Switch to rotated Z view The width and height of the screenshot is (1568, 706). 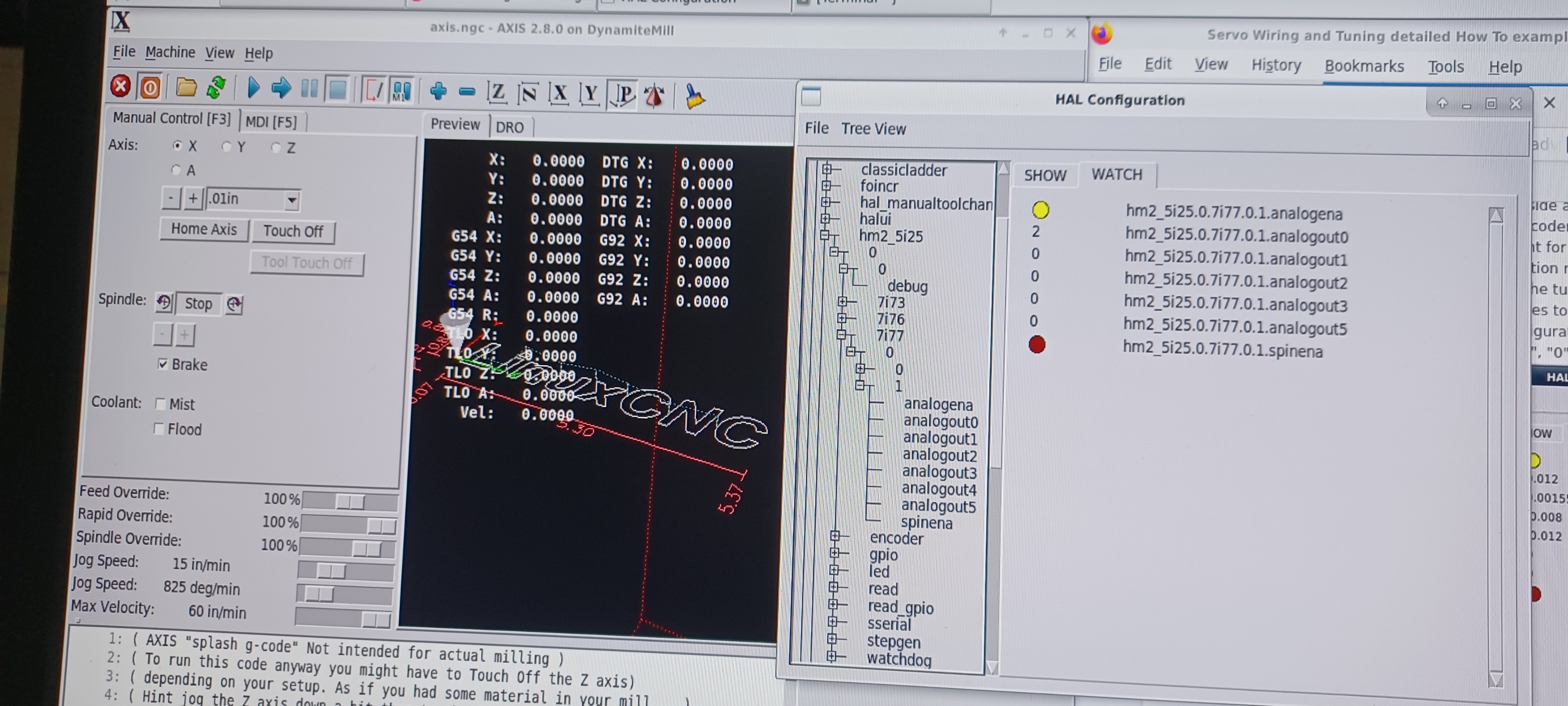pos(528,93)
